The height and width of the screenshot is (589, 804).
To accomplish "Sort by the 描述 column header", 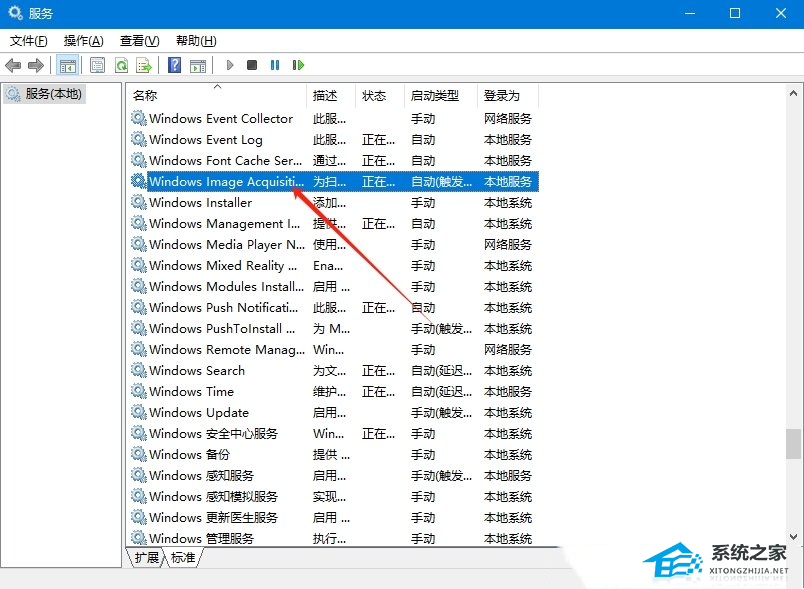I will pos(331,95).
